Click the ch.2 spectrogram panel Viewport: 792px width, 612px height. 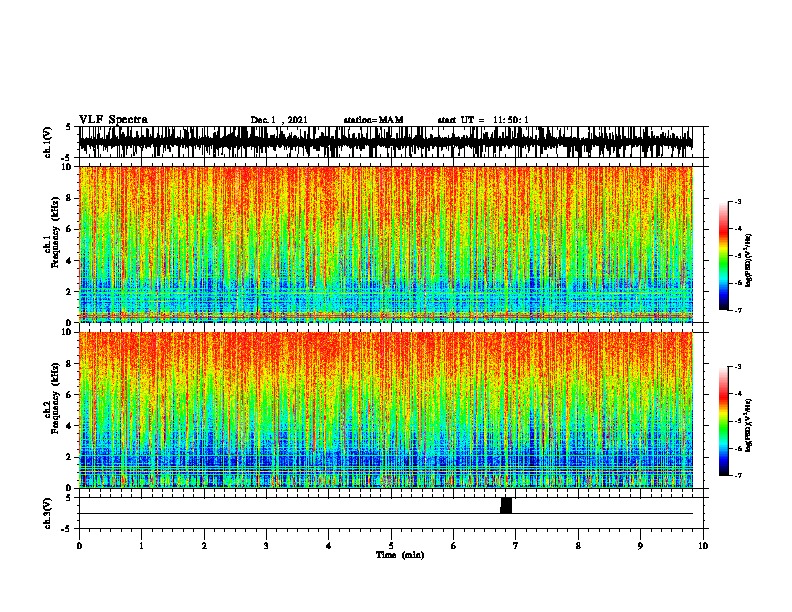385,410
